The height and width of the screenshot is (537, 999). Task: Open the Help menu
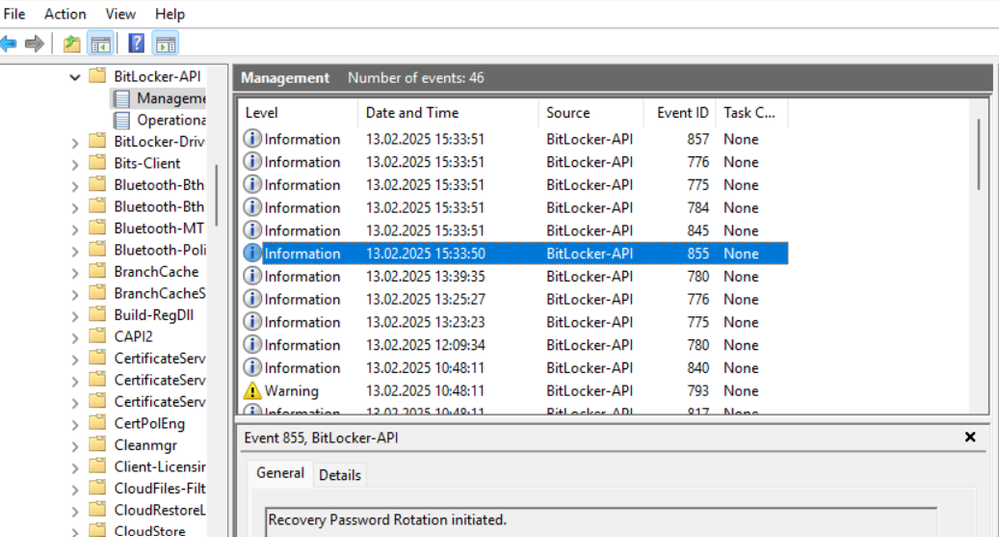coord(169,13)
